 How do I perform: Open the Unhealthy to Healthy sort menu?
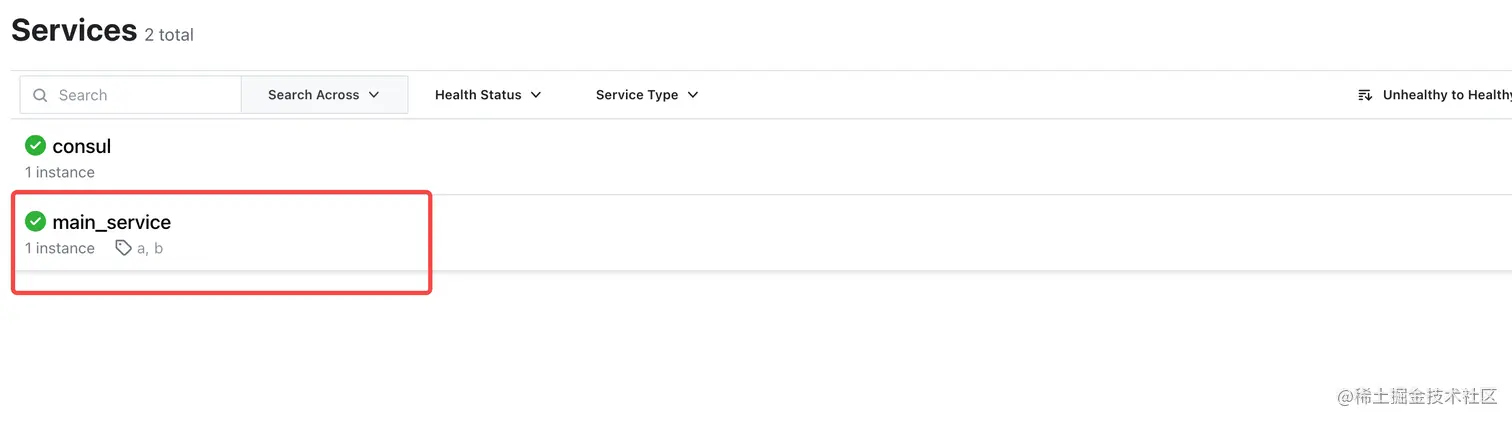point(1445,95)
